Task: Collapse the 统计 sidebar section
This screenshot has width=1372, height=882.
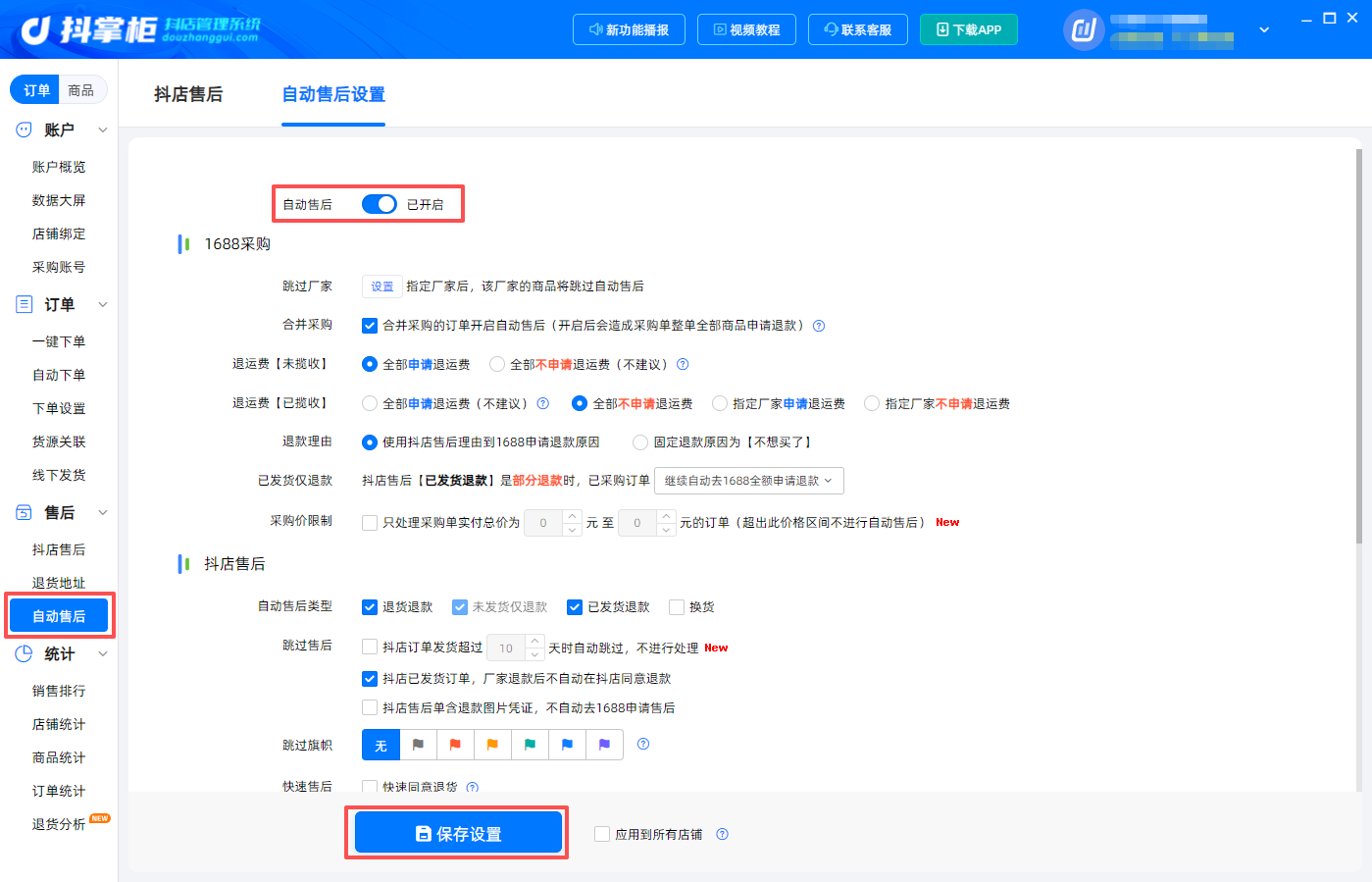Action: [x=103, y=653]
